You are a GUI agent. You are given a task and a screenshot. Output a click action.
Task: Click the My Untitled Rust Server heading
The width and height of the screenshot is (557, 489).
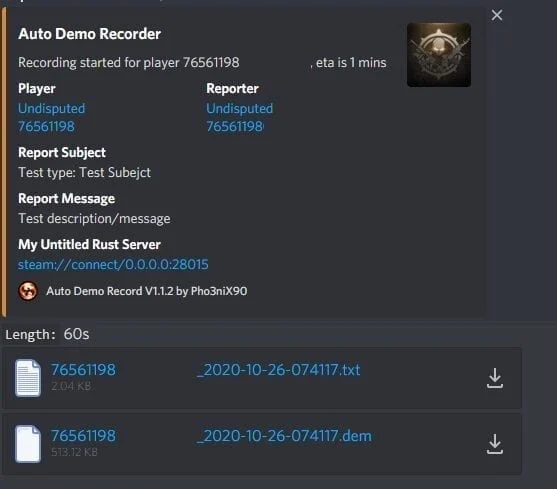[90, 245]
